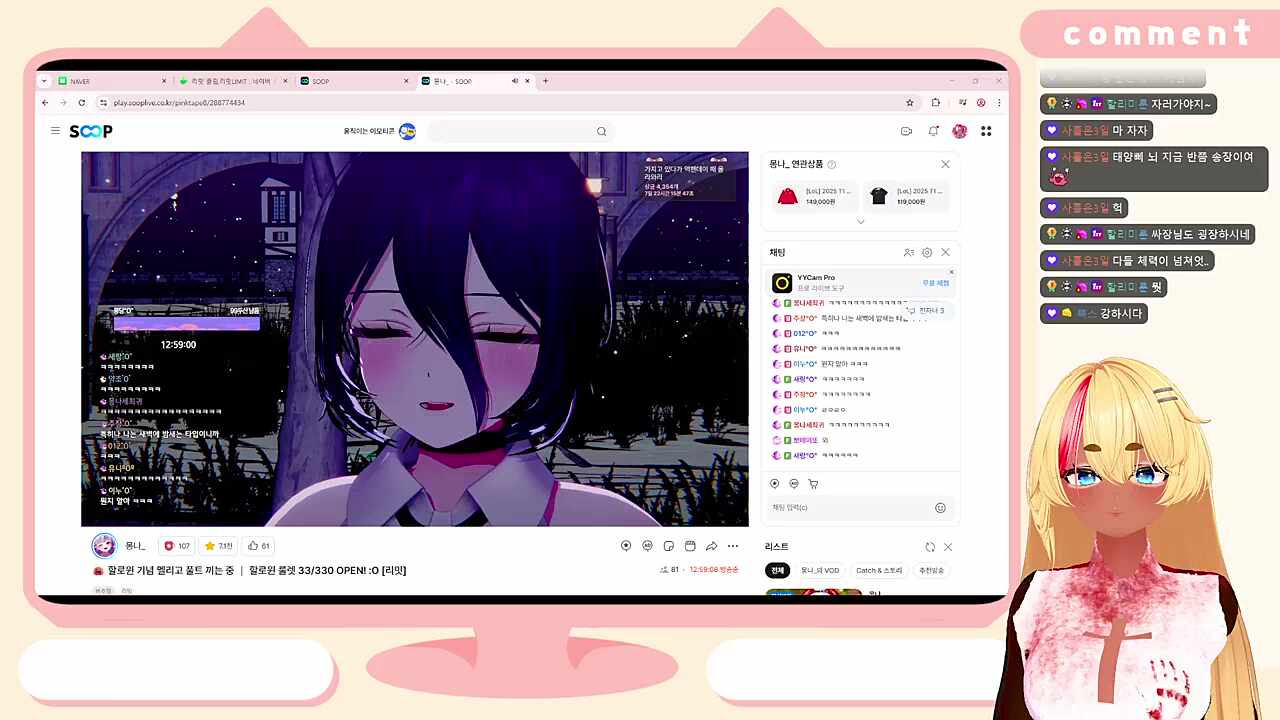Open the tab search dropdown arrow
This screenshot has width=1280, height=720.
point(44,81)
